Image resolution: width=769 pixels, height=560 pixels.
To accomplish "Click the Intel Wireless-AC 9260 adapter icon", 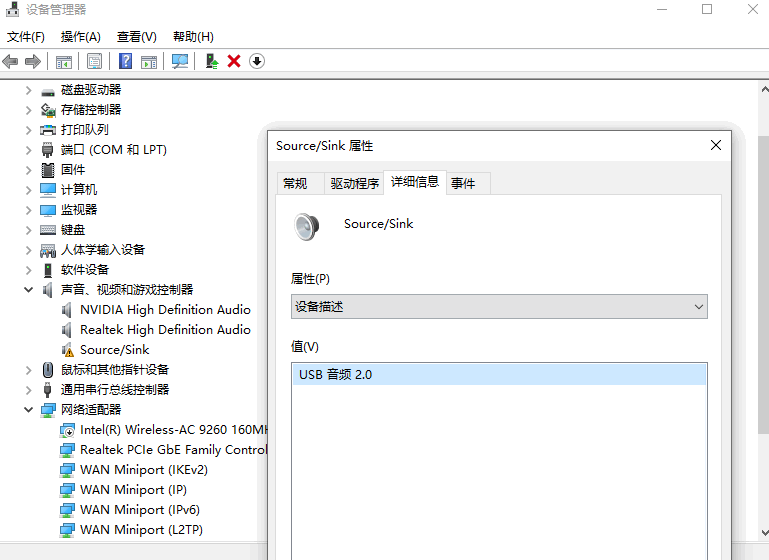I will 67,430.
